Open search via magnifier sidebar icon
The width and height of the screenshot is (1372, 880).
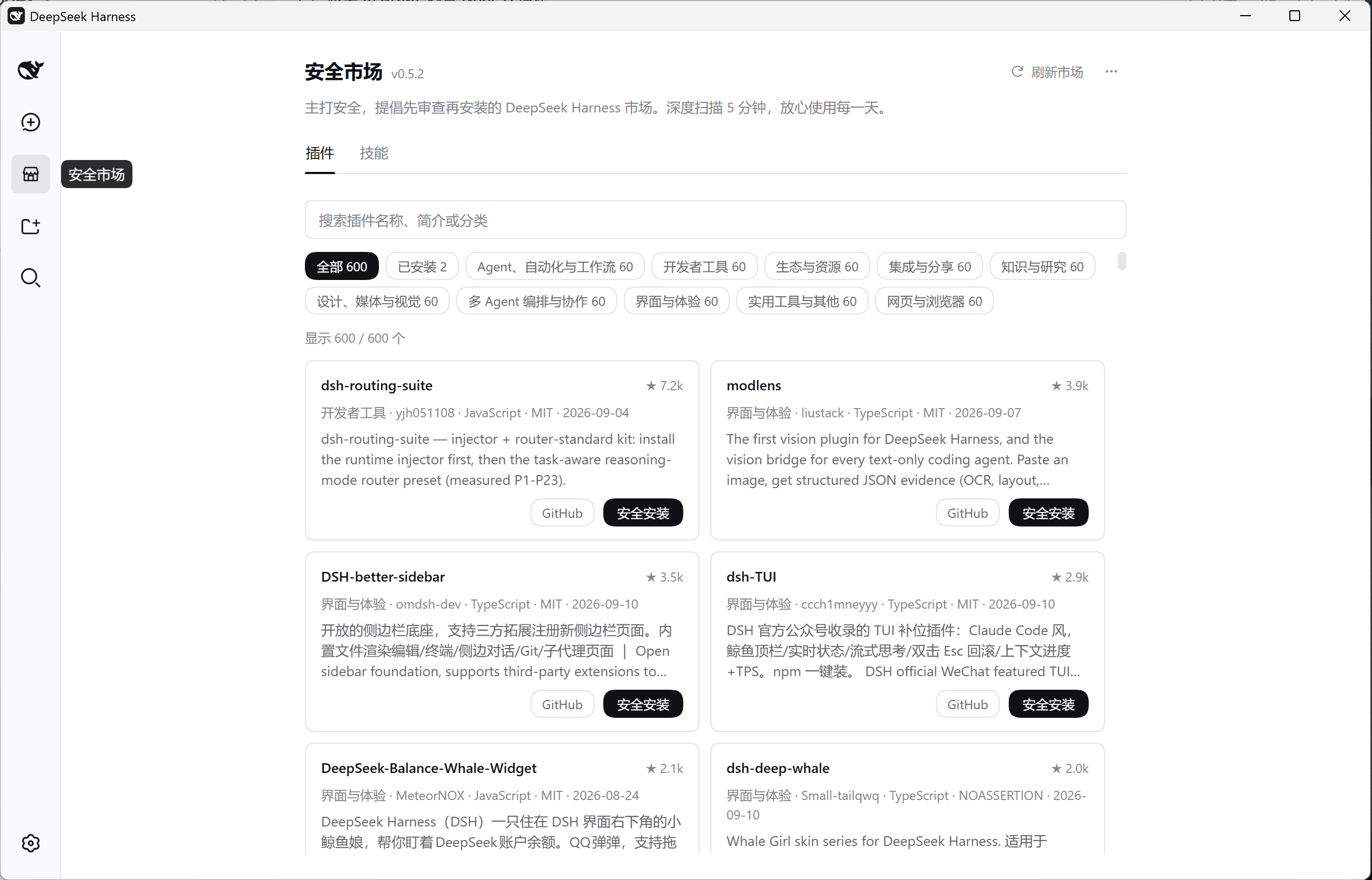30,278
